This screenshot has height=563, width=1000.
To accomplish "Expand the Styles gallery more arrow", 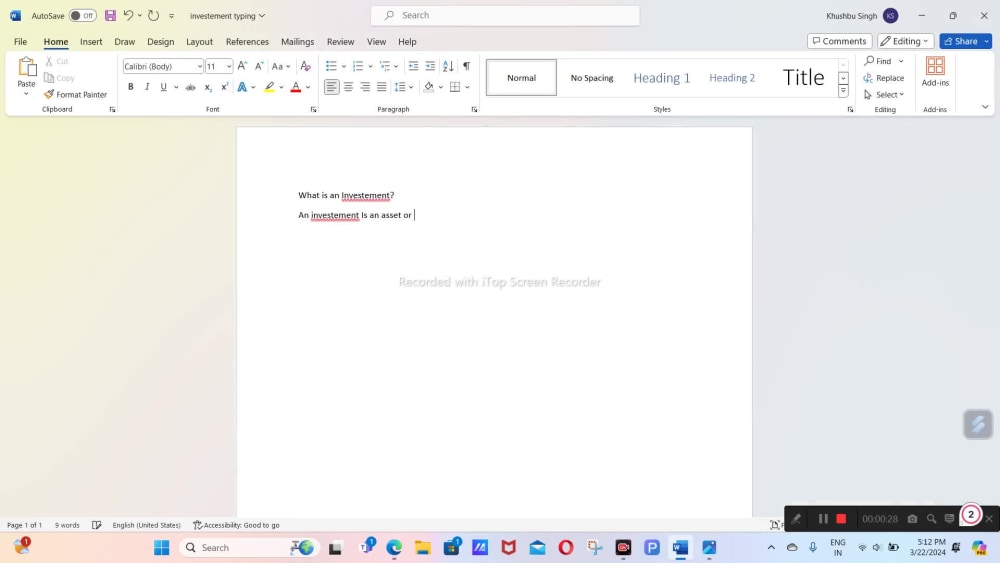I will click(x=843, y=91).
